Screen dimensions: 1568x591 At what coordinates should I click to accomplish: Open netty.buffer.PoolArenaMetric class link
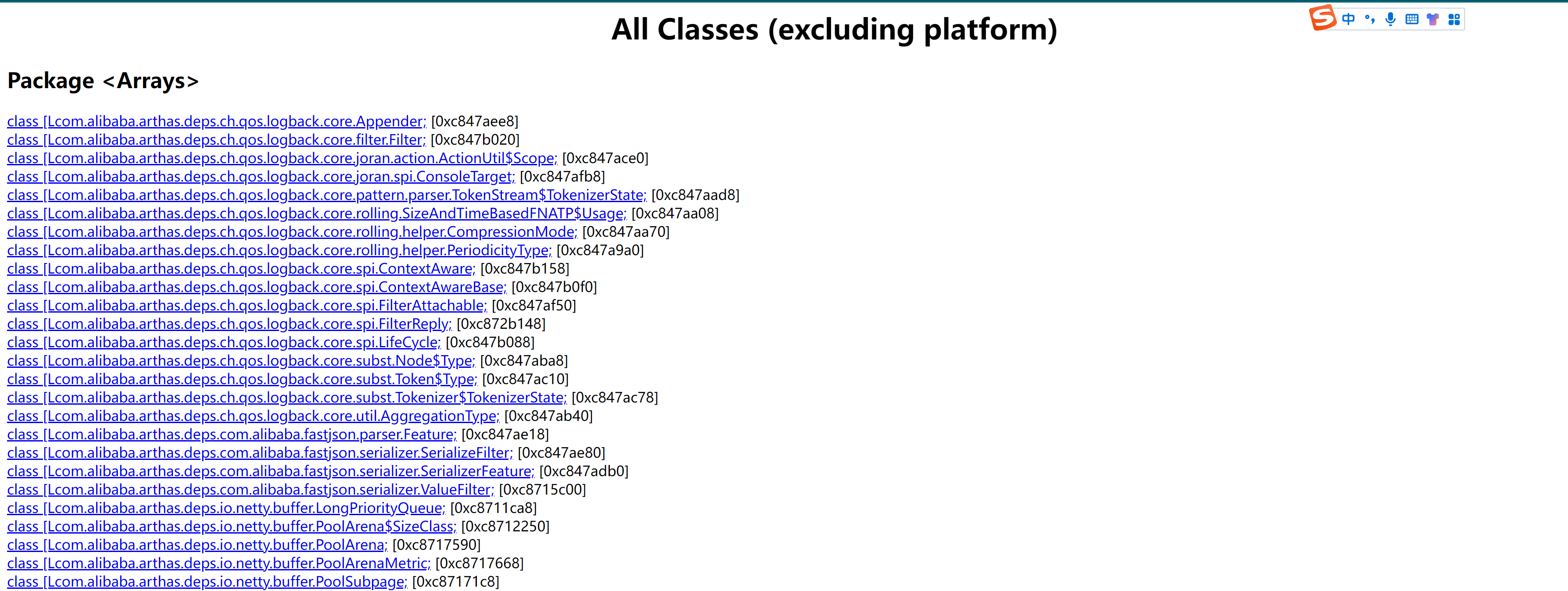click(x=219, y=564)
